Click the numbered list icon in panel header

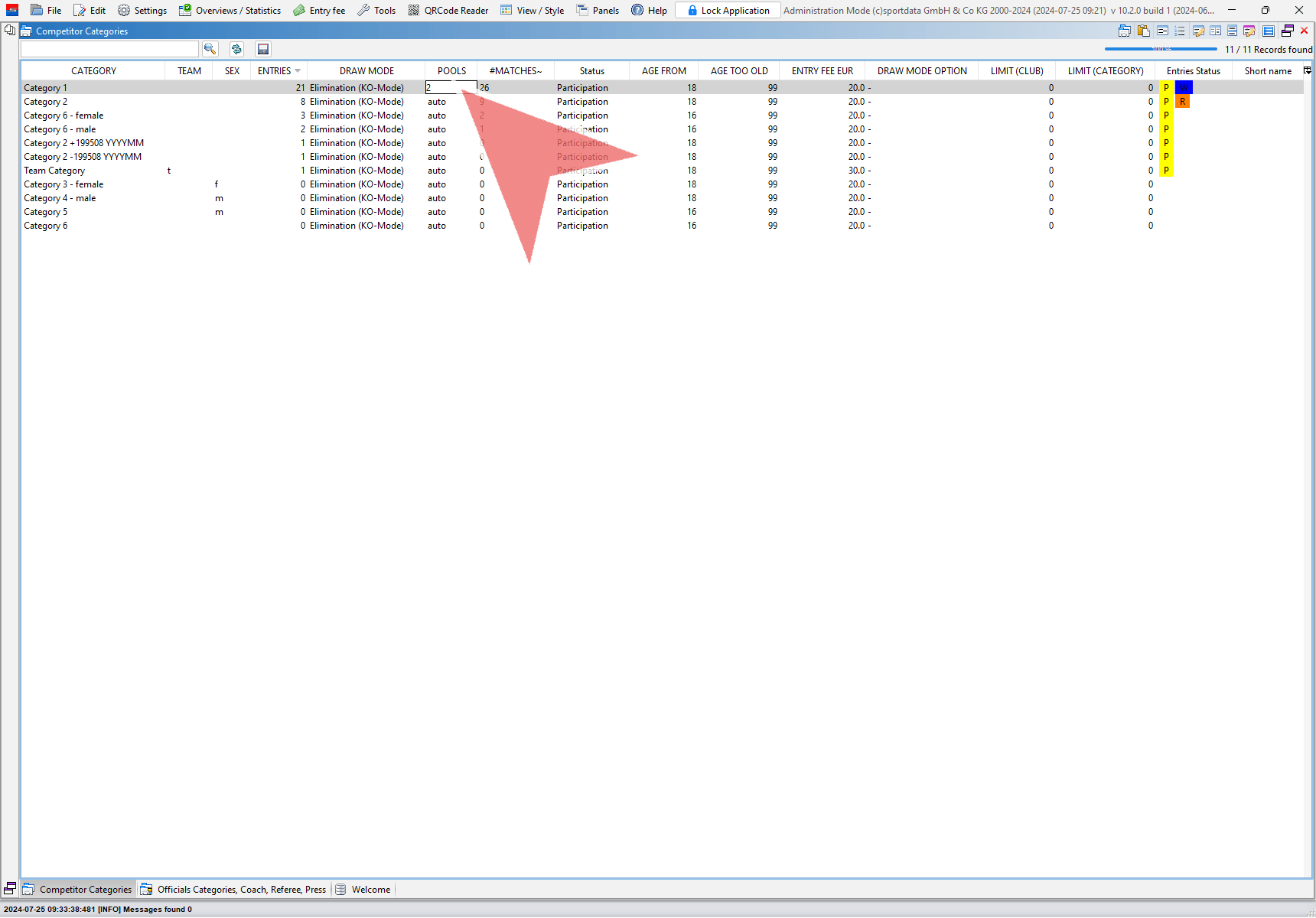[x=1180, y=31]
